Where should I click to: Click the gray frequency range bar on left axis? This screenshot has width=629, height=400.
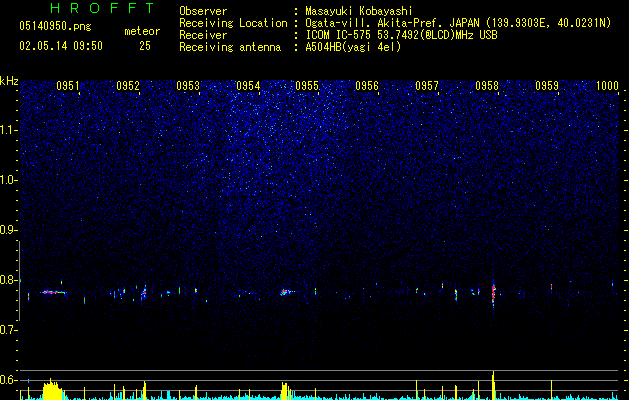click(x=19, y=281)
